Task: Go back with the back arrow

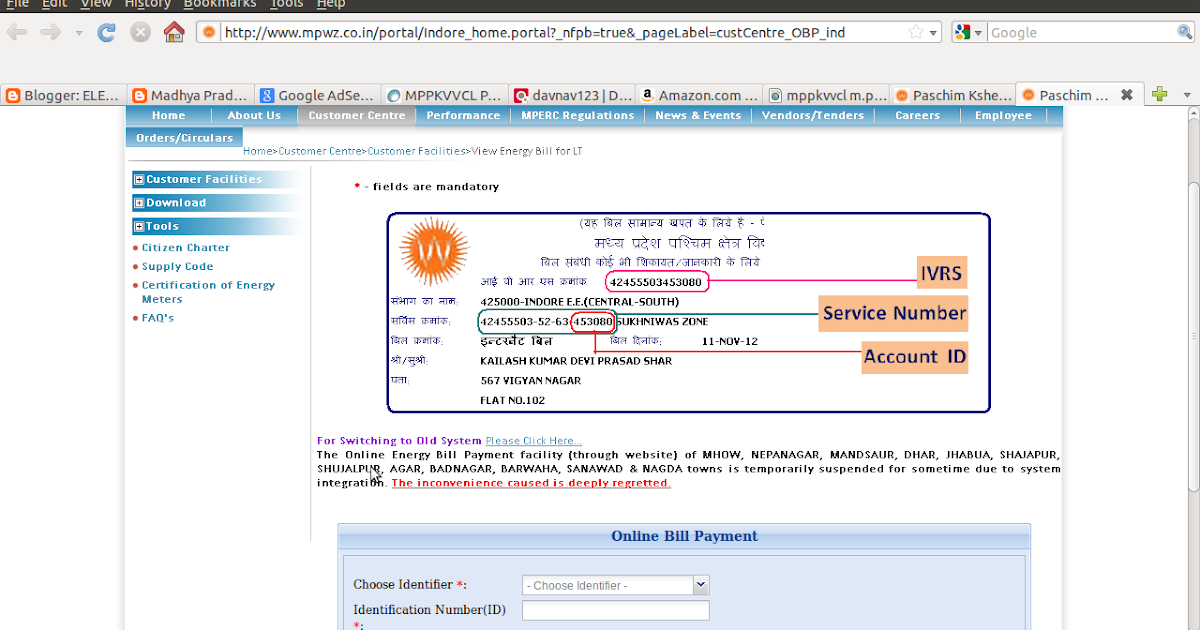Action: point(16,31)
